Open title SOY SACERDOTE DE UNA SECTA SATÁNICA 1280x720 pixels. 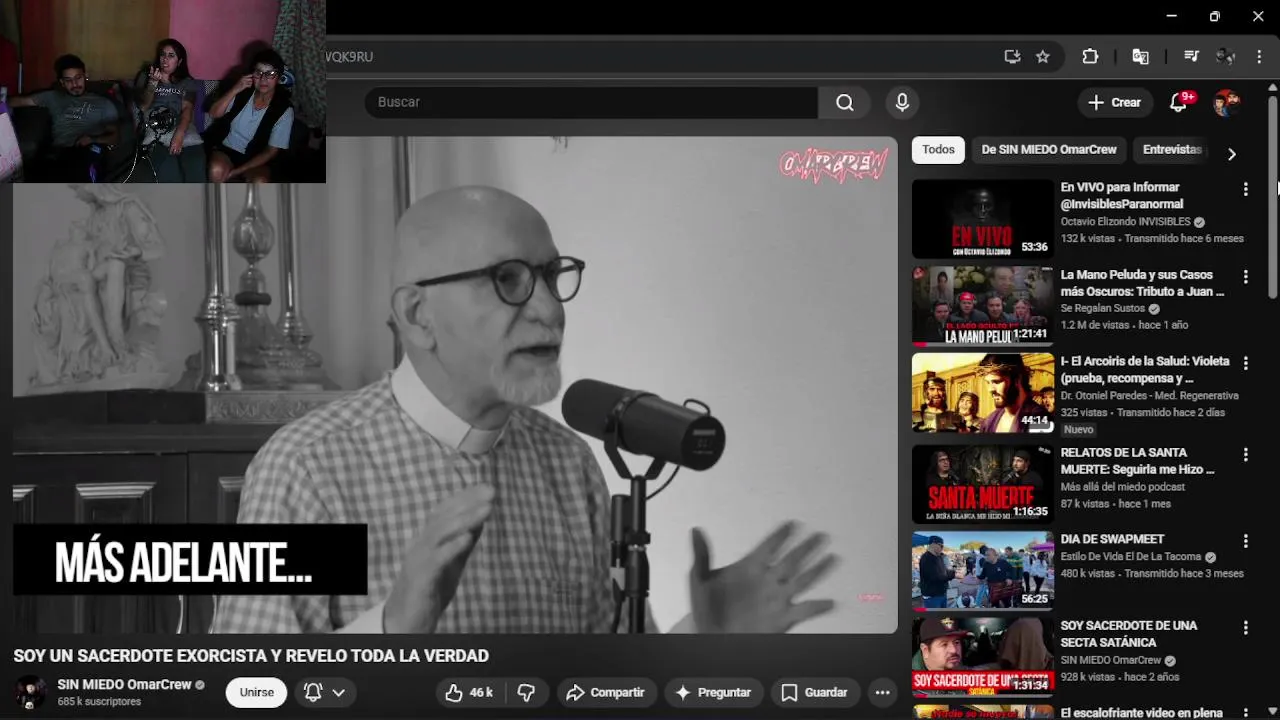click(x=1129, y=634)
